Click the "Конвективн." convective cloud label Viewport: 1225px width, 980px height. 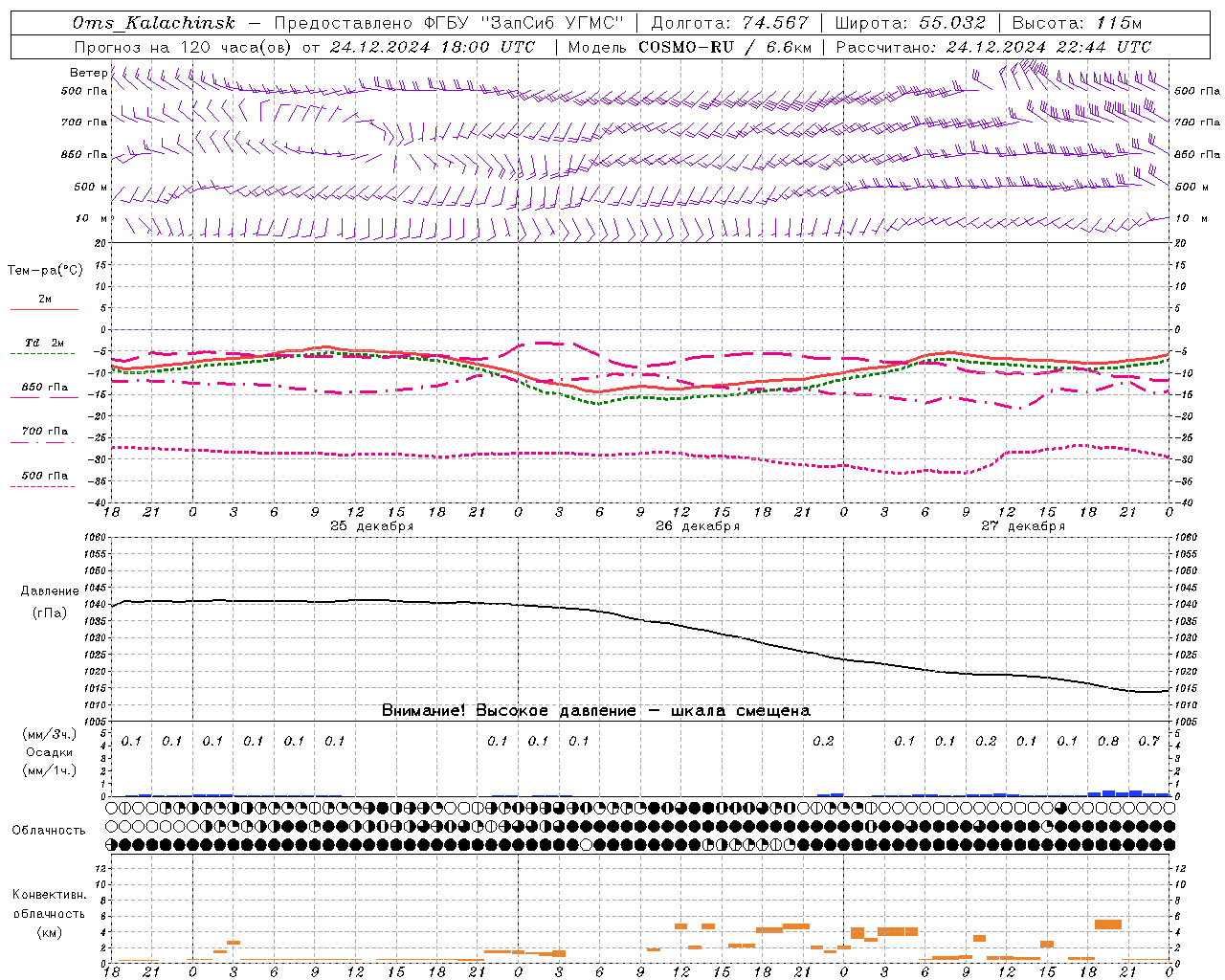point(50,895)
